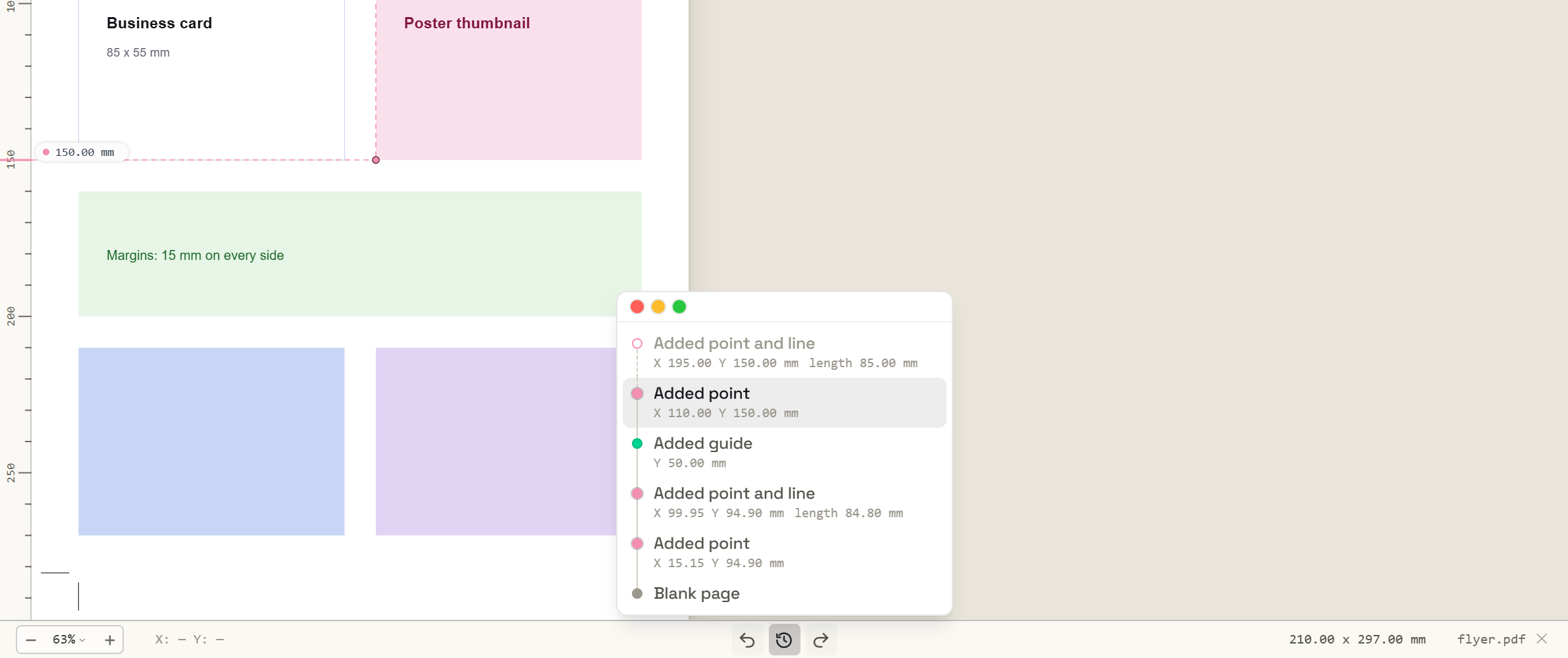Image resolution: width=1568 pixels, height=658 pixels.
Task: Click the 150.00 mm guide label
Action: pyautogui.click(x=82, y=153)
